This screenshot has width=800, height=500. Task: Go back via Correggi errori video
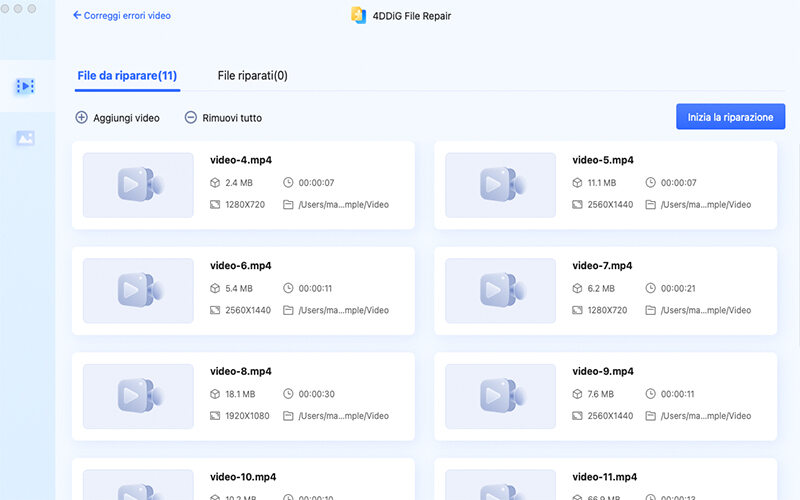pos(122,15)
